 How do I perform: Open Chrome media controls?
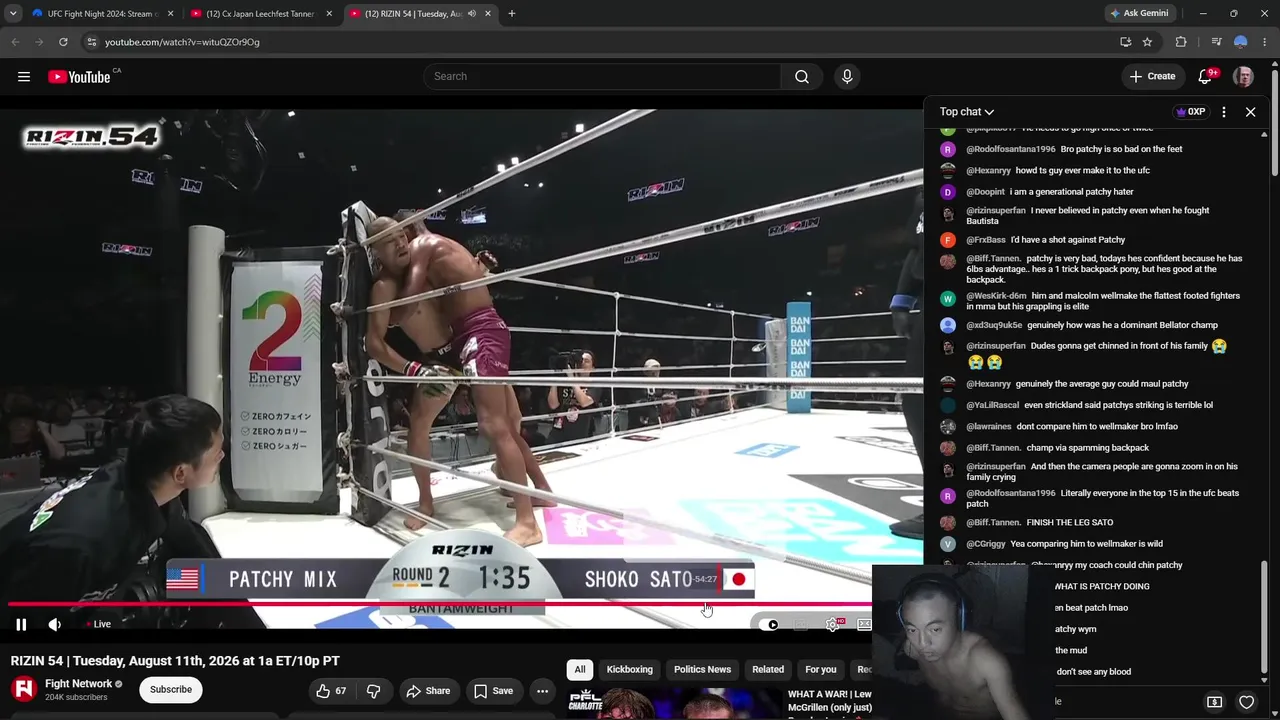(x=1216, y=42)
